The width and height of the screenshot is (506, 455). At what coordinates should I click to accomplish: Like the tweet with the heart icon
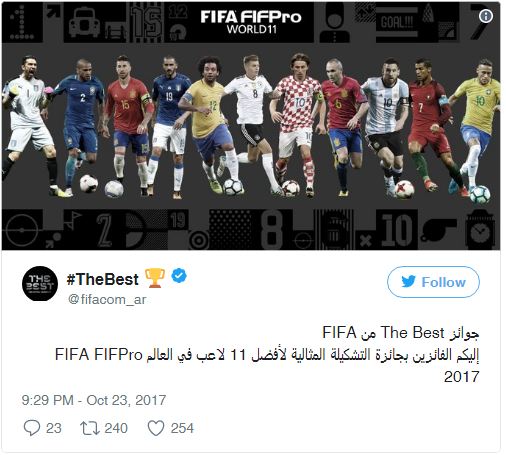pyautogui.click(x=156, y=428)
